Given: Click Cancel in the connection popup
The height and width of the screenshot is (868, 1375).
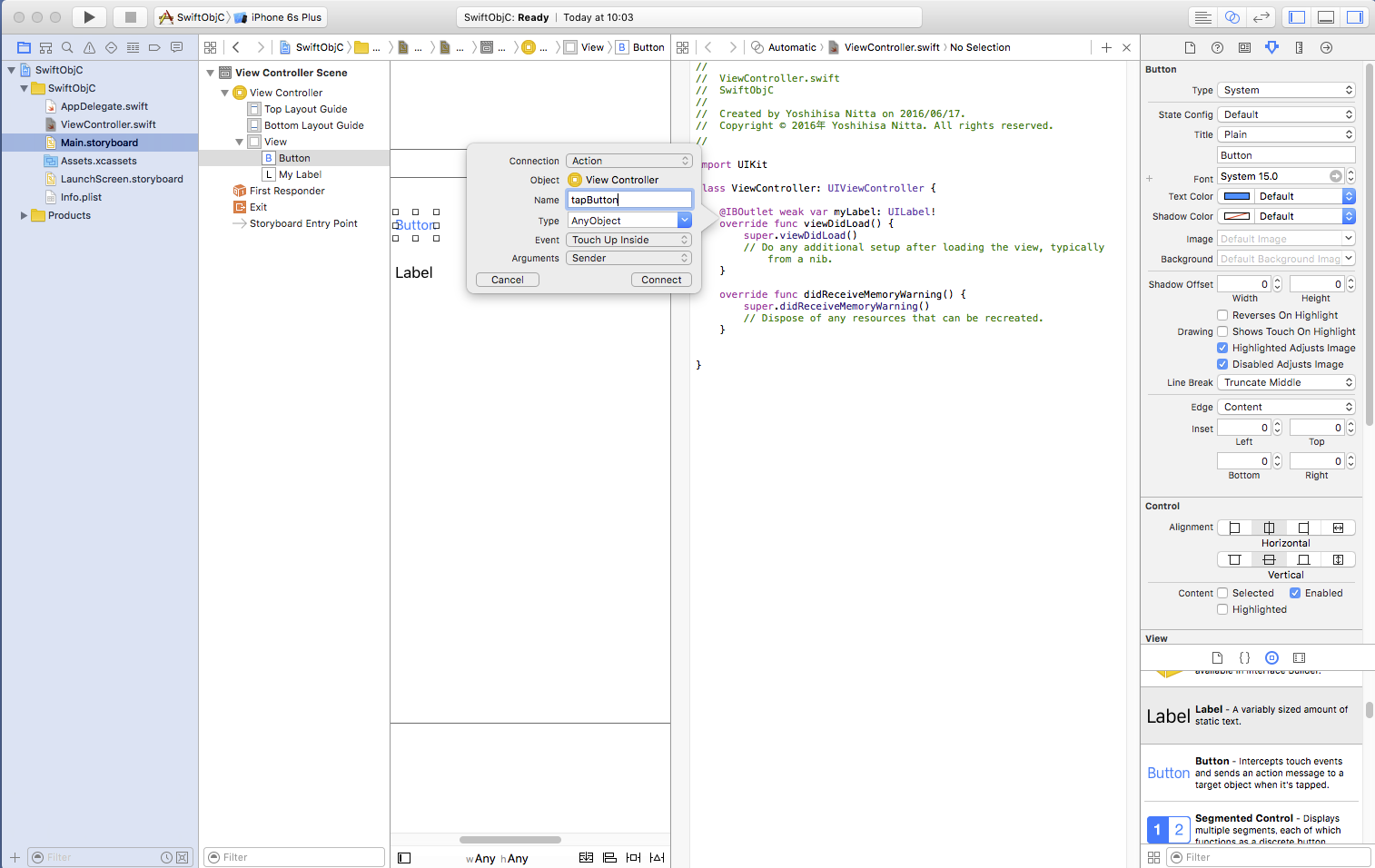Looking at the screenshot, I should [507, 280].
